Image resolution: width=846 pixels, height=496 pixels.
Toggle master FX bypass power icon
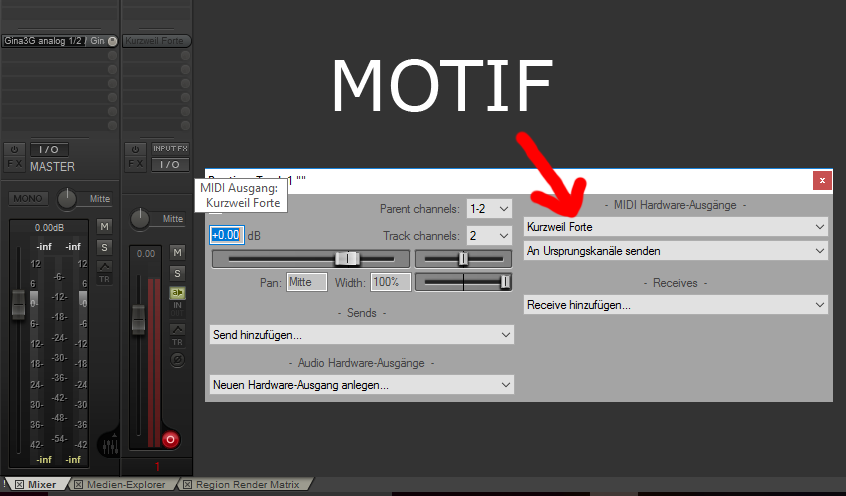pyautogui.click(x=15, y=150)
